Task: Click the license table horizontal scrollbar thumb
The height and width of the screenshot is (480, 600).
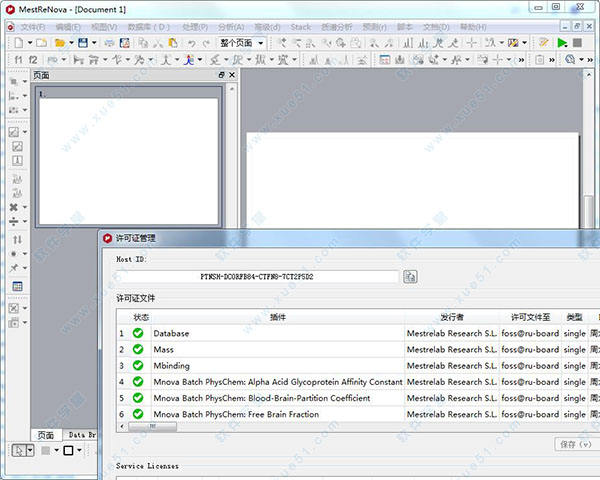Action: 152,426
